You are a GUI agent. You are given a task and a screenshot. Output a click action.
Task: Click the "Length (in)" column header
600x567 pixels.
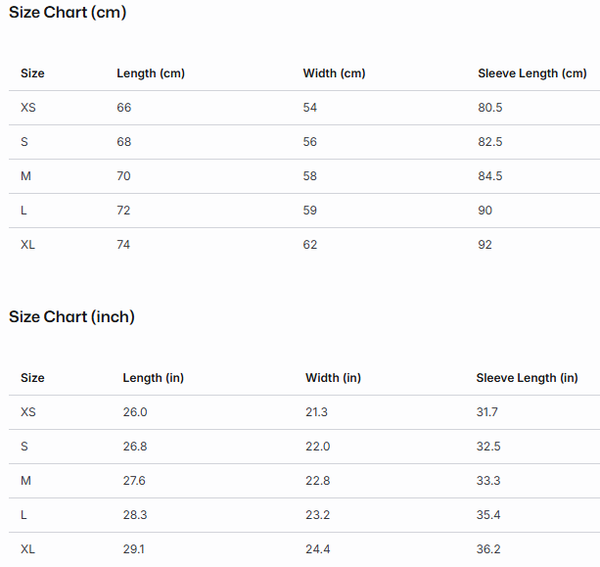[153, 378]
